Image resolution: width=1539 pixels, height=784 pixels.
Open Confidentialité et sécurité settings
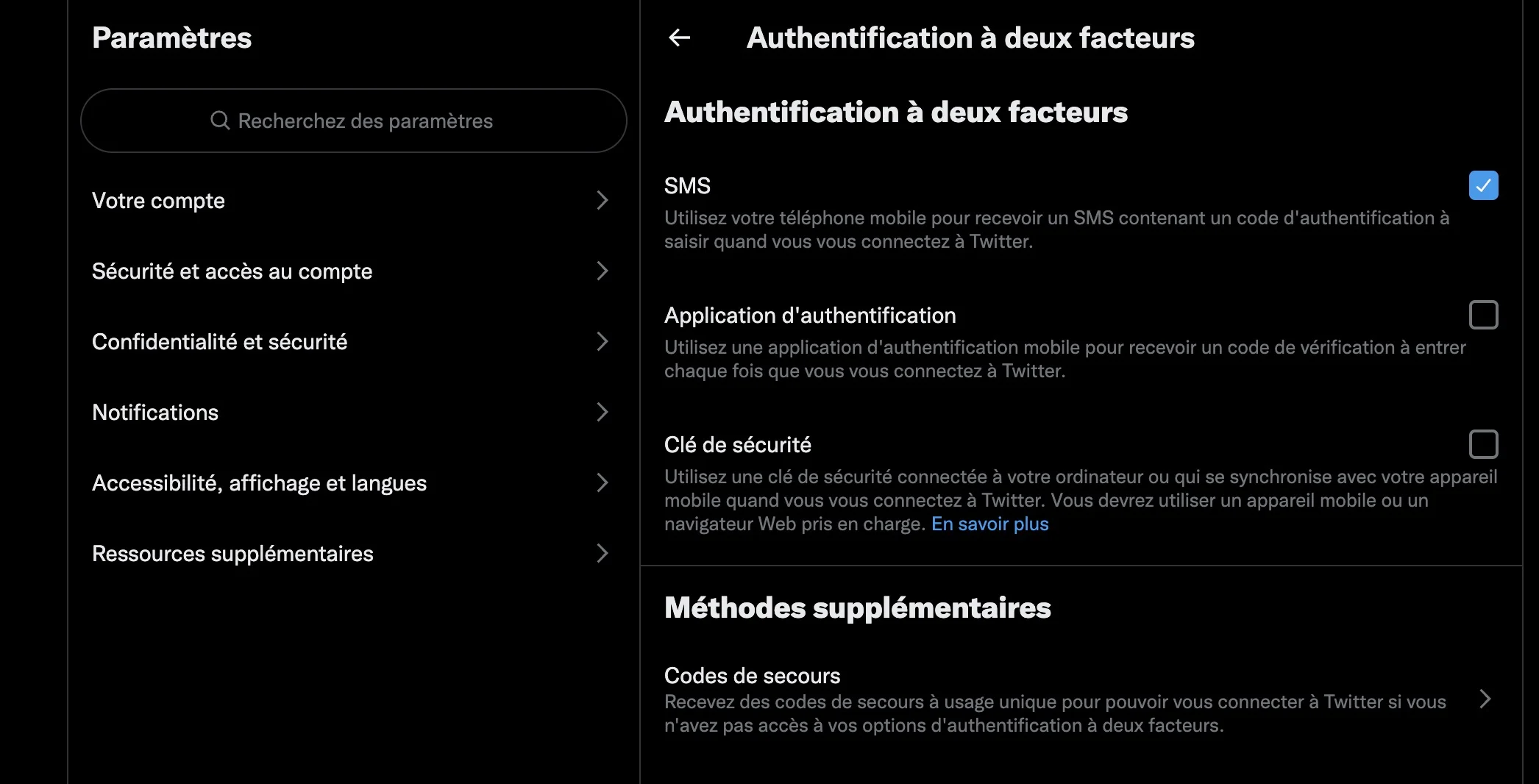[219, 342]
